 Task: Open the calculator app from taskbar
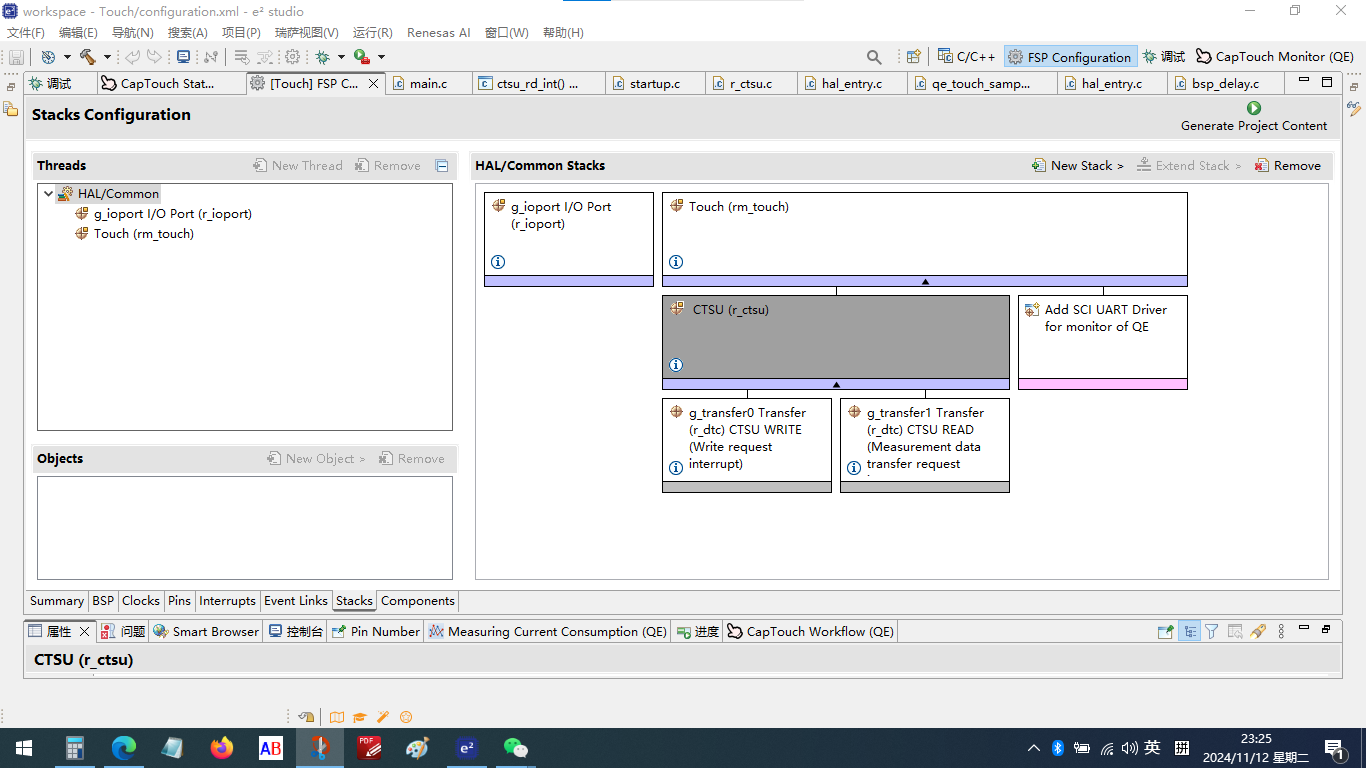(74, 748)
